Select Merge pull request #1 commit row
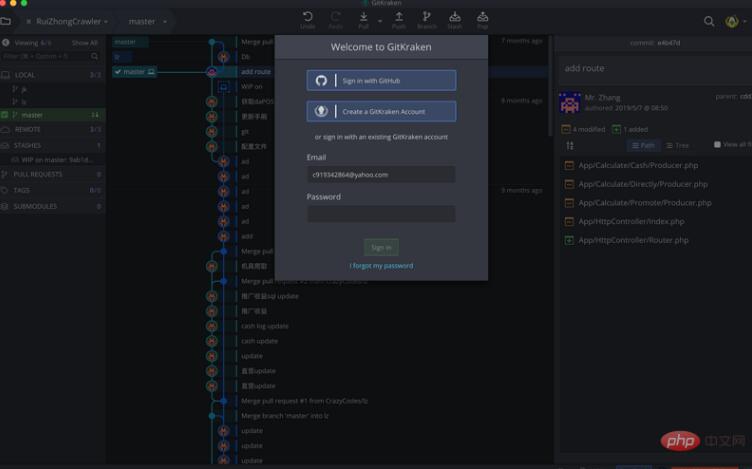The image size is (752, 469). click(304, 401)
